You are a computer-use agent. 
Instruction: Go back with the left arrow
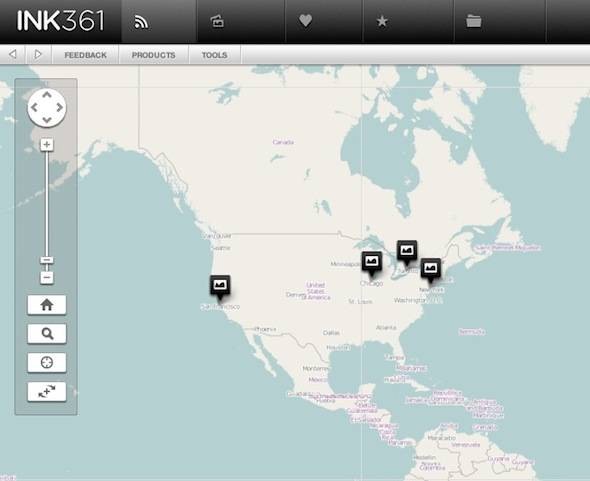[x=12, y=55]
